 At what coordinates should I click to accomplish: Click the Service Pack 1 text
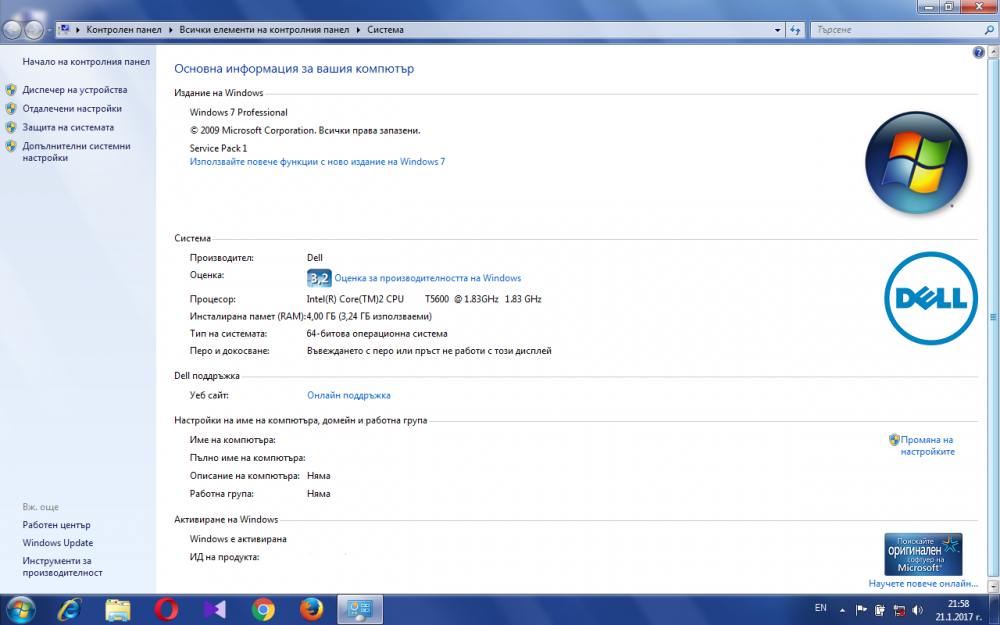click(218, 148)
